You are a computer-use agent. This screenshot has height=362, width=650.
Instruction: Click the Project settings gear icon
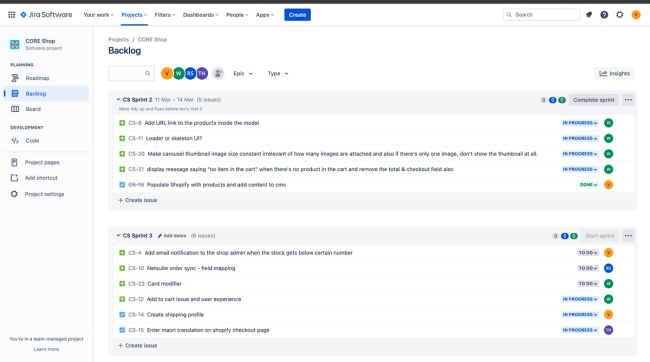click(15, 194)
